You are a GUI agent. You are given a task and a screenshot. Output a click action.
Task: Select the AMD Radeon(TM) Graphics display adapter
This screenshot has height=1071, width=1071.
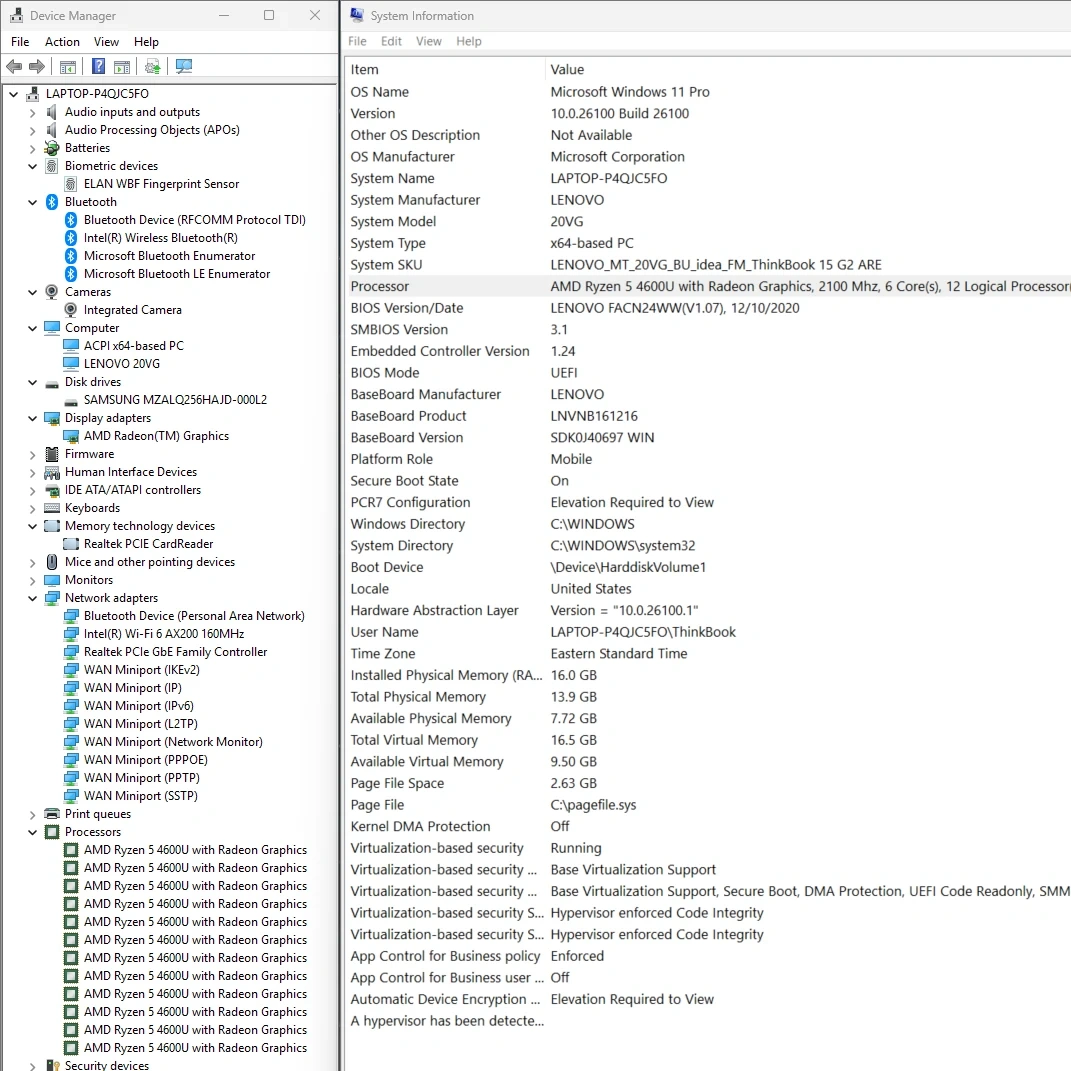pos(156,436)
